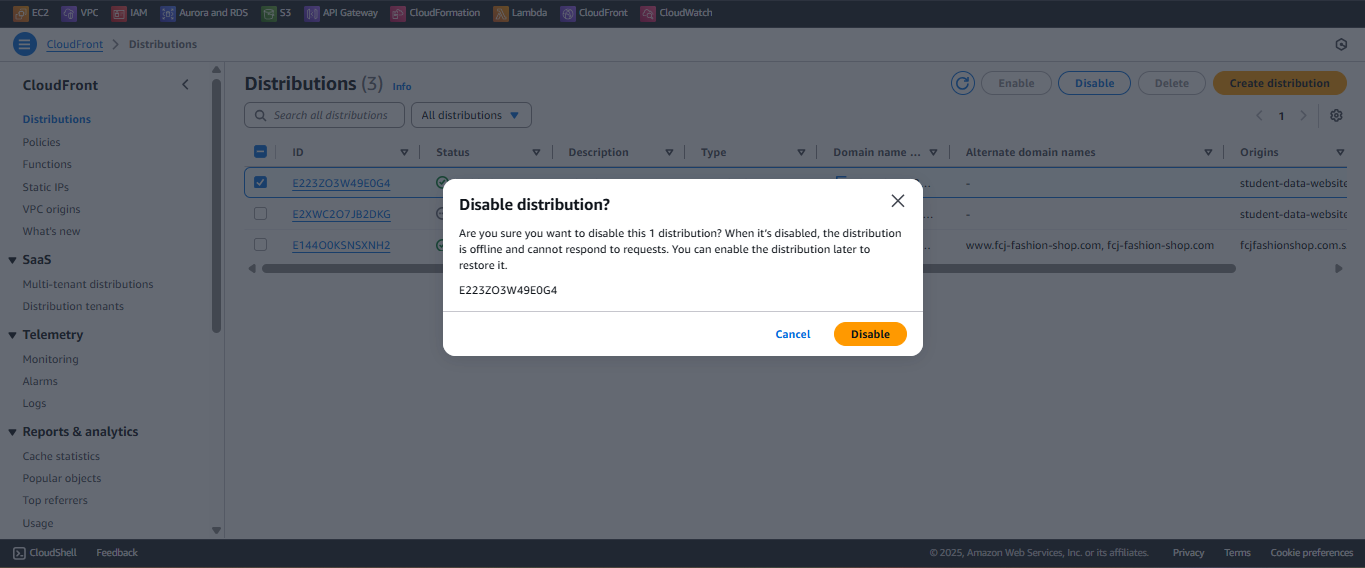Click the CloudFront breadcrumb link

tap(75, 44)
